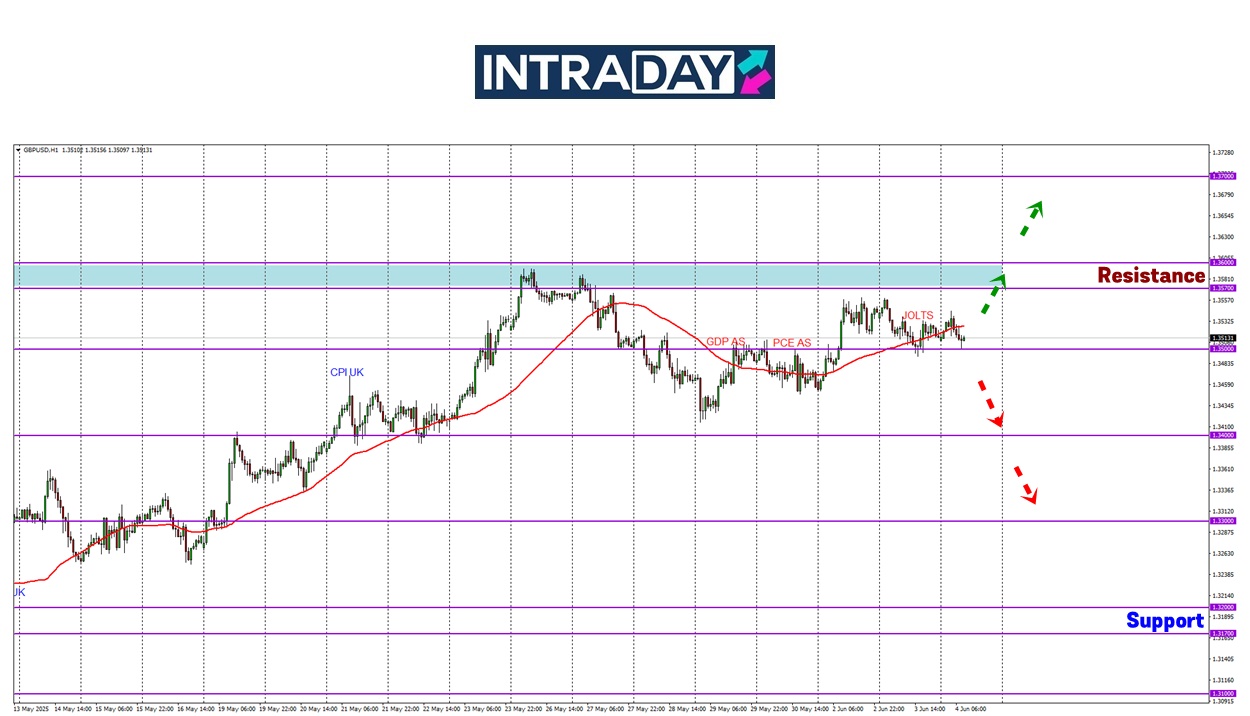This screenshot has height=716, width=1250.
Task: Select the blue Support text label
Action: tap(1164, 621)
